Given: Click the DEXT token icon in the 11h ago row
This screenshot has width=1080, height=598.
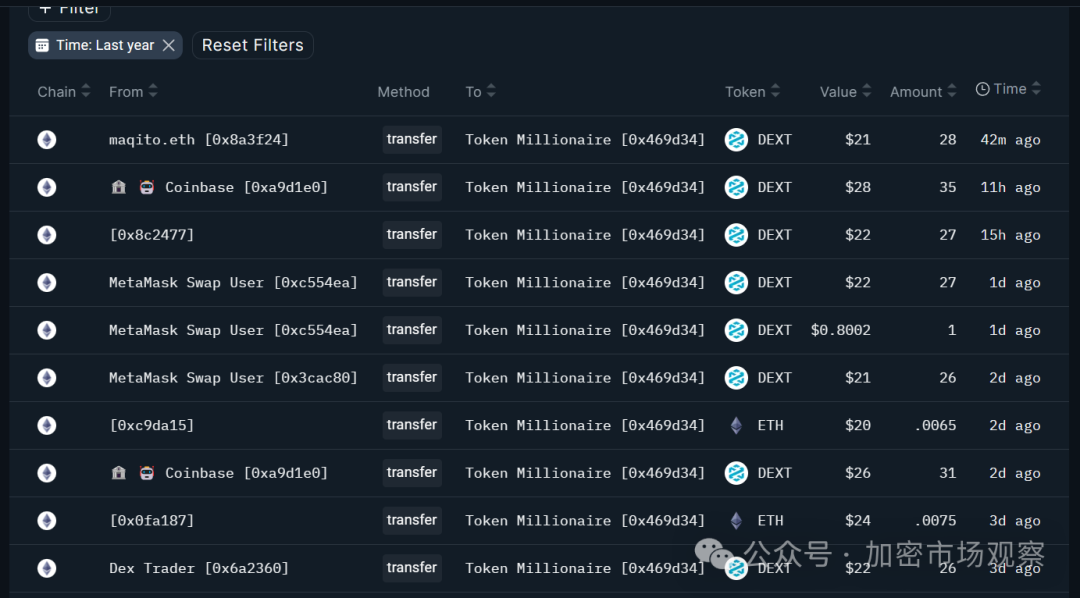Looking at the screenshot, I should (736, 187).
